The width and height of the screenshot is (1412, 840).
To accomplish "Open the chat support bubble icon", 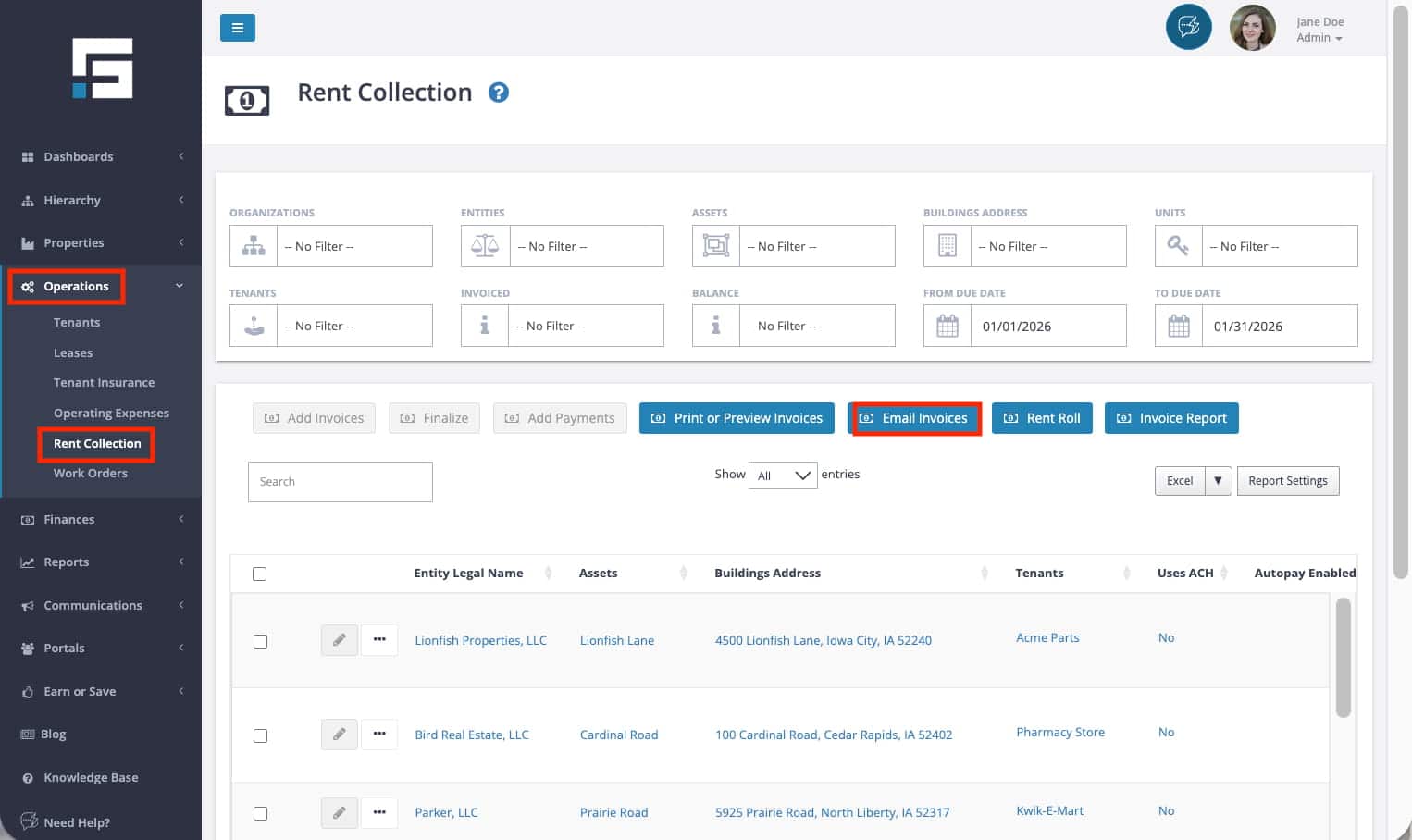I will (x=1188, y=27).
